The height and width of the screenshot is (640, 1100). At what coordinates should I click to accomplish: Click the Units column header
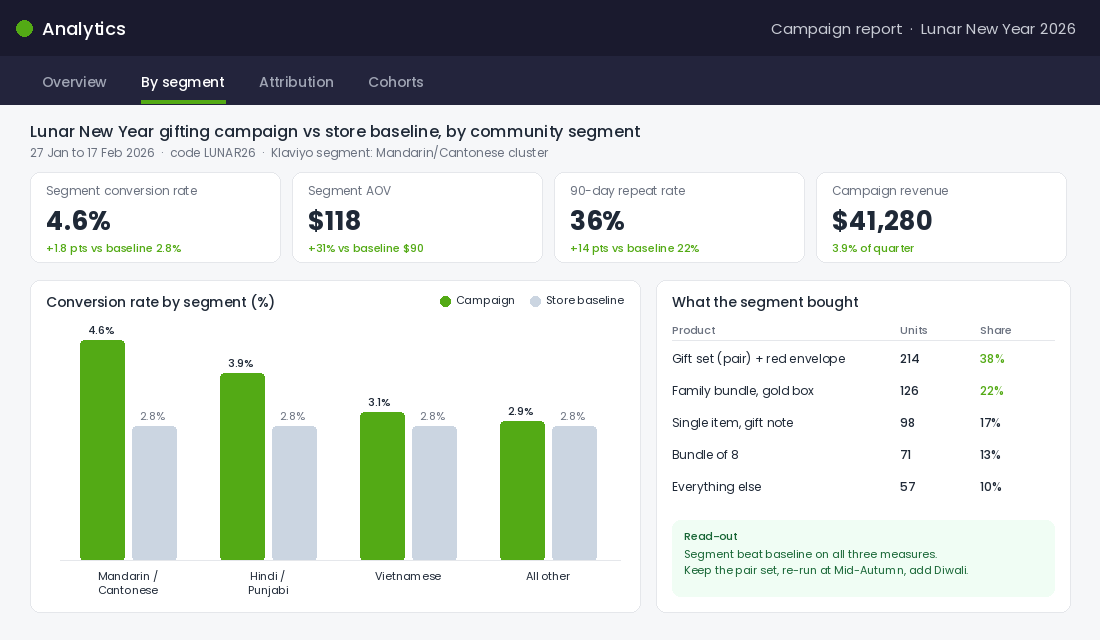[913, 331]
